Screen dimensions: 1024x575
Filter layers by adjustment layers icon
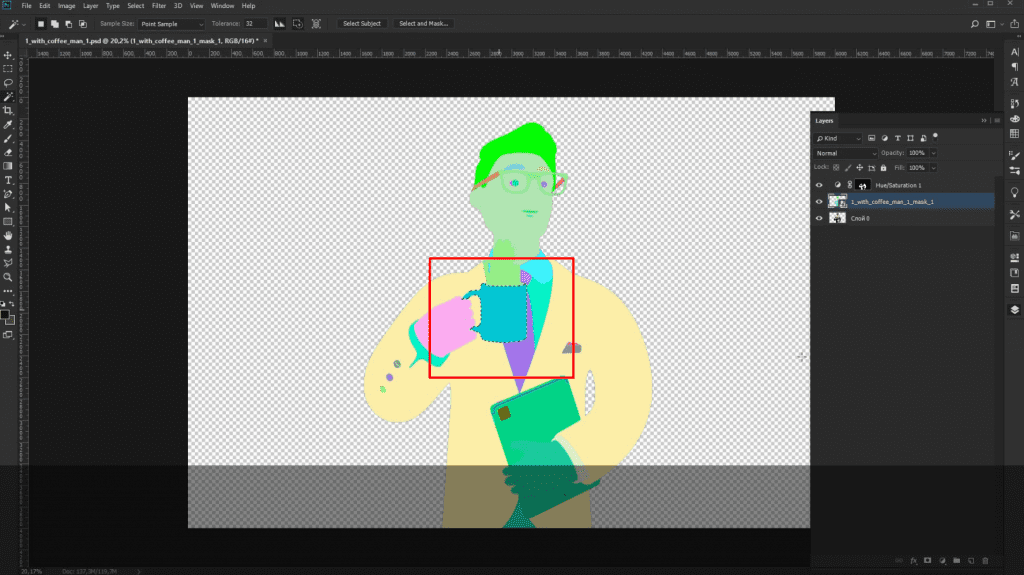885,139
